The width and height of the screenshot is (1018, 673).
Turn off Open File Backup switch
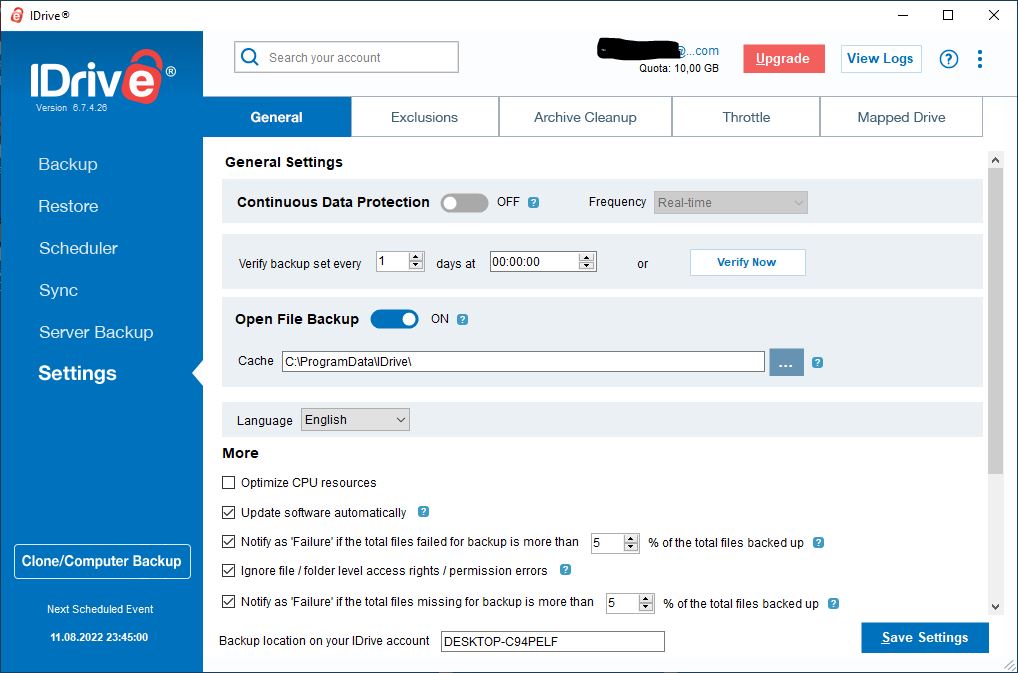[394, 319]
